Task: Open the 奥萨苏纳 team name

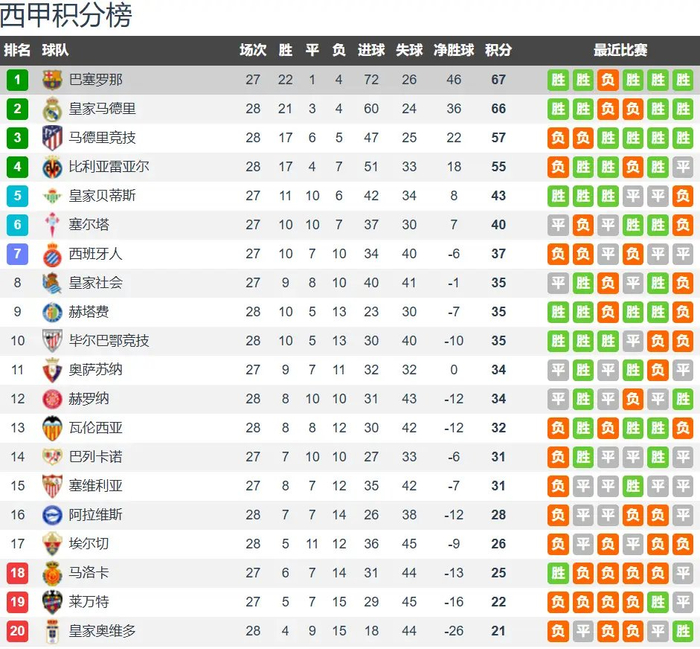Action: click(95, 370)
